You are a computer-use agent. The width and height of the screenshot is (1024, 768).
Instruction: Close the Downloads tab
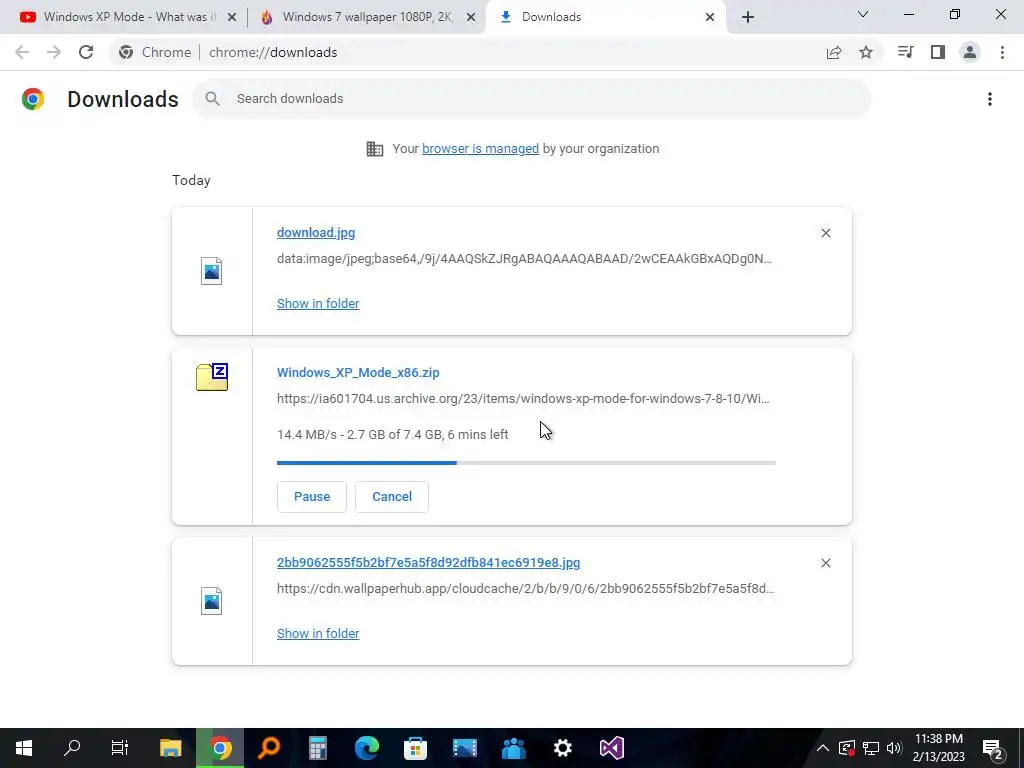(710, 17)
